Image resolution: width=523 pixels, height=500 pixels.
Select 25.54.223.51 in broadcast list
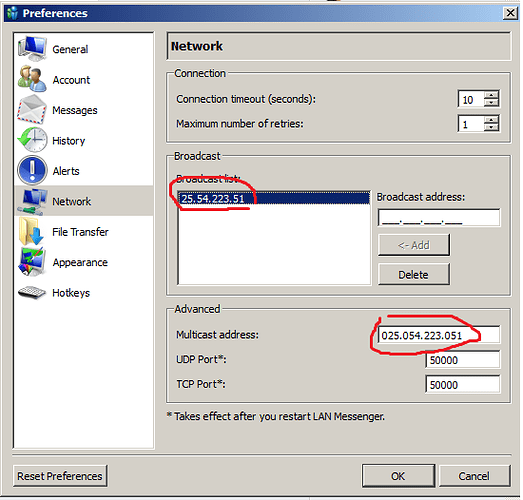(274, 199)
